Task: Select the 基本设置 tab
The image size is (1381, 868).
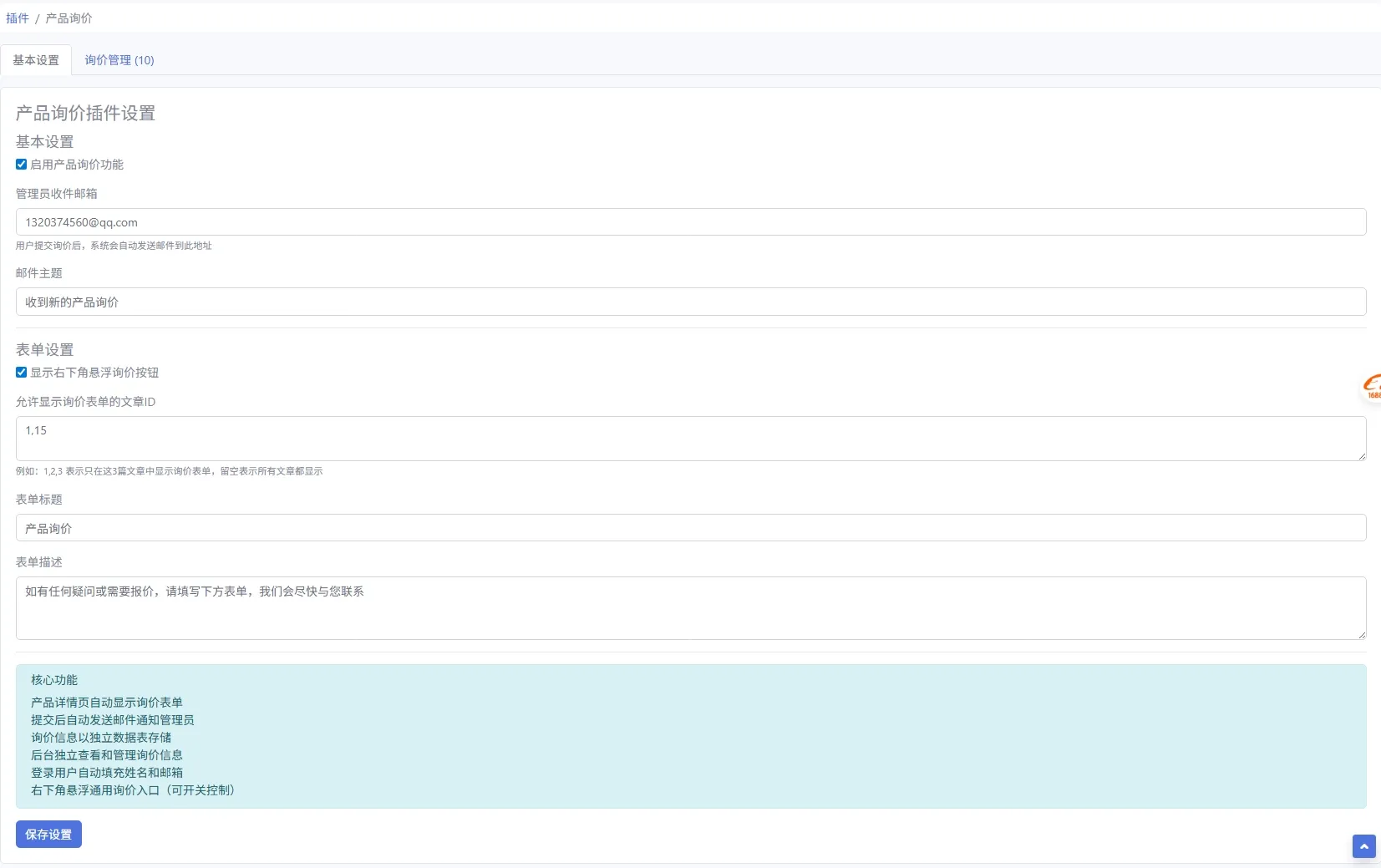Action: click(x=36, y=60)
